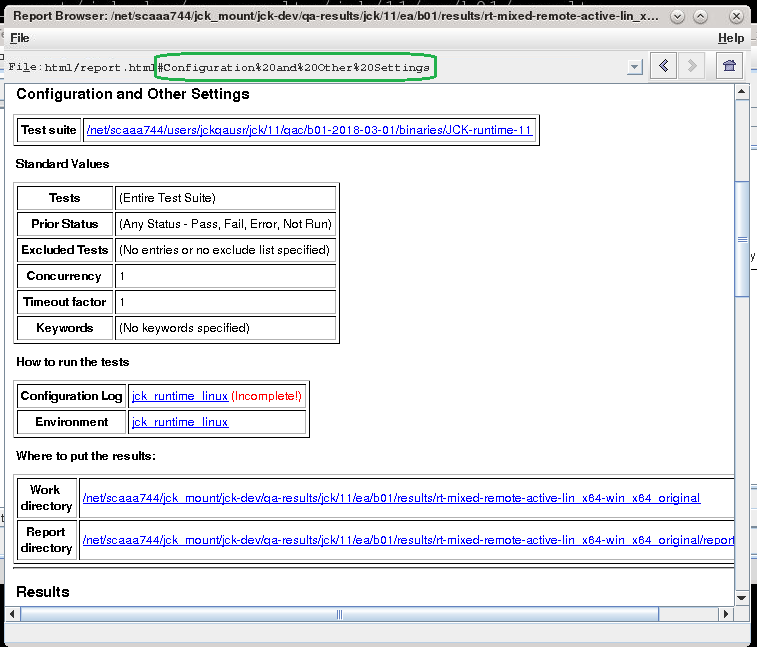
Task: Go to the report home page icon
Action: [730, 66]
